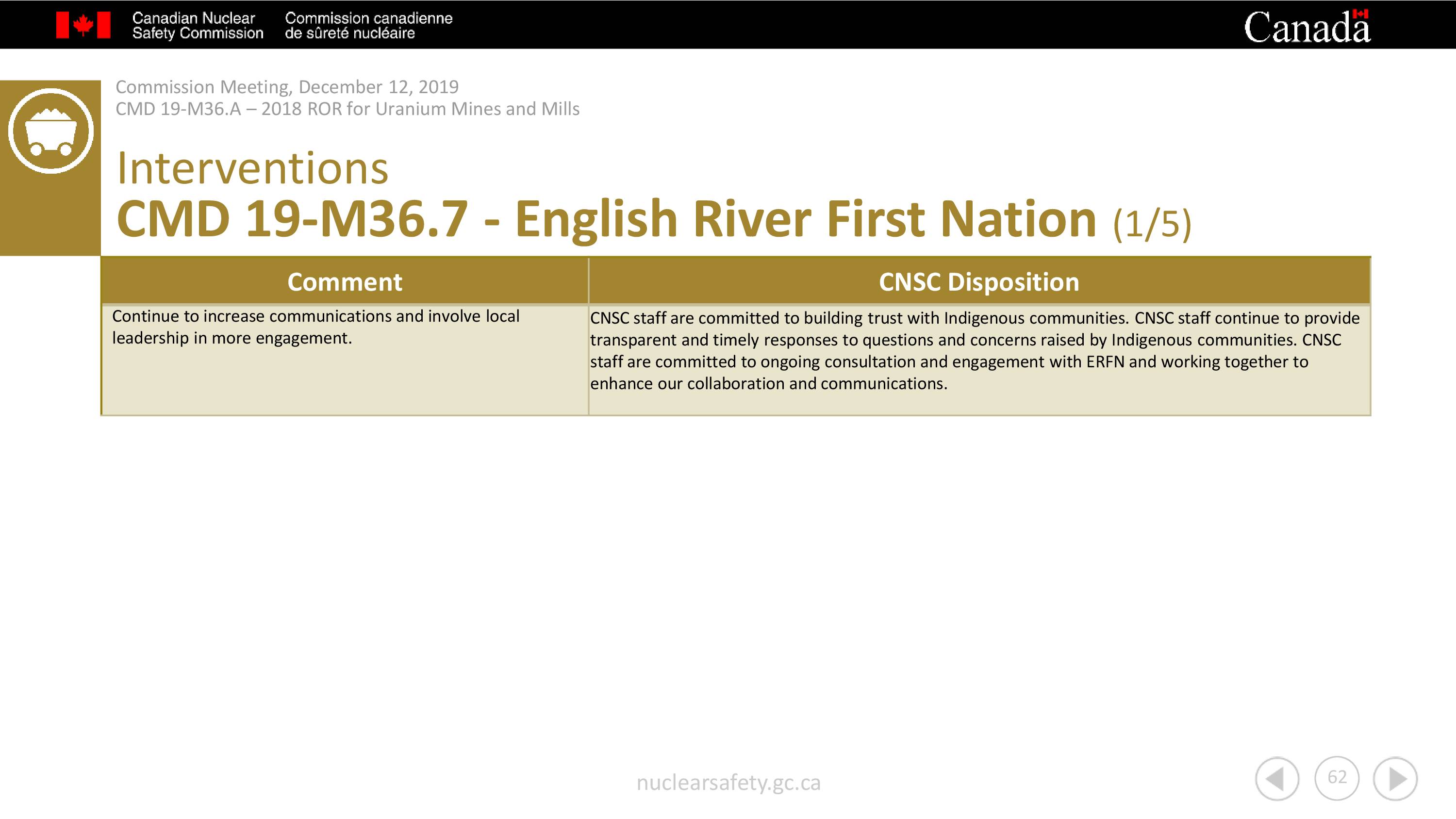Click "Commission canadienne de sûreté nucléaire" text
Image resolution: width=1456 pixels, height=819 pixels.
[368, 25]
